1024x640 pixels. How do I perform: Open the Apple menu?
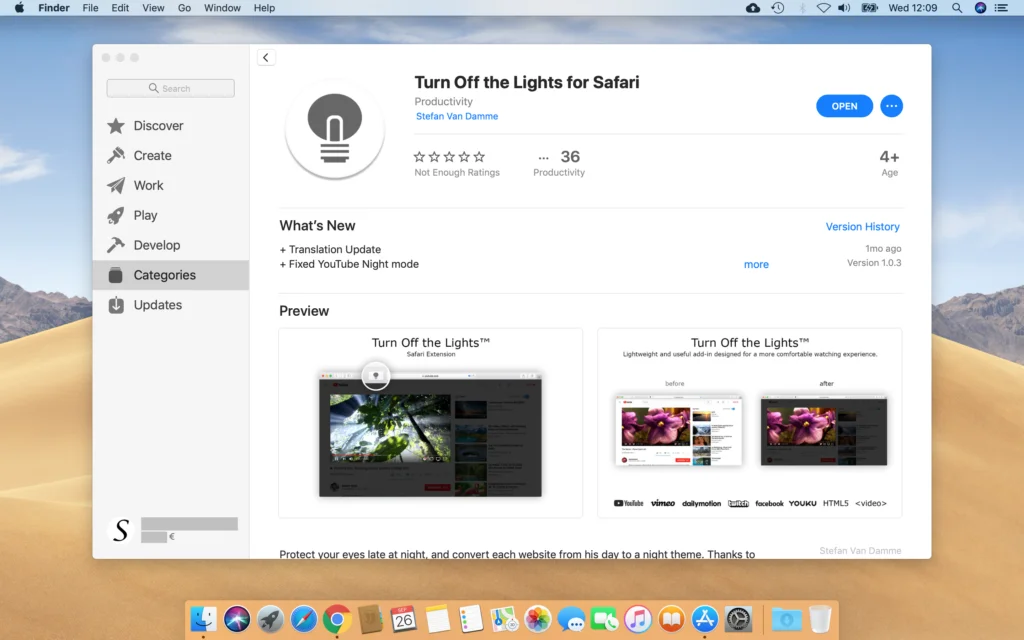[19, 8]
